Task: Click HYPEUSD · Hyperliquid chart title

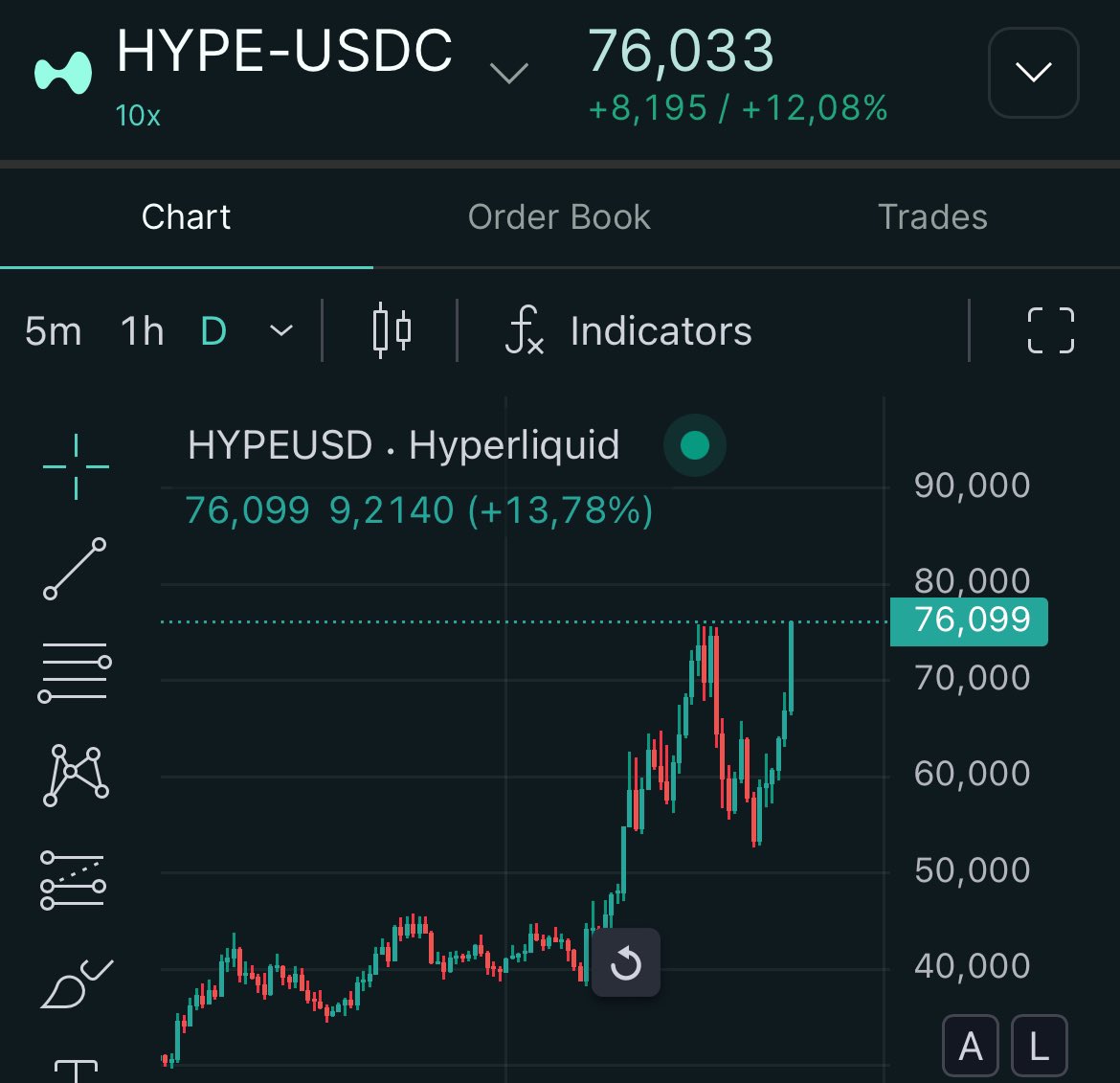Action: pyautogui.click(x=403, y=444)
